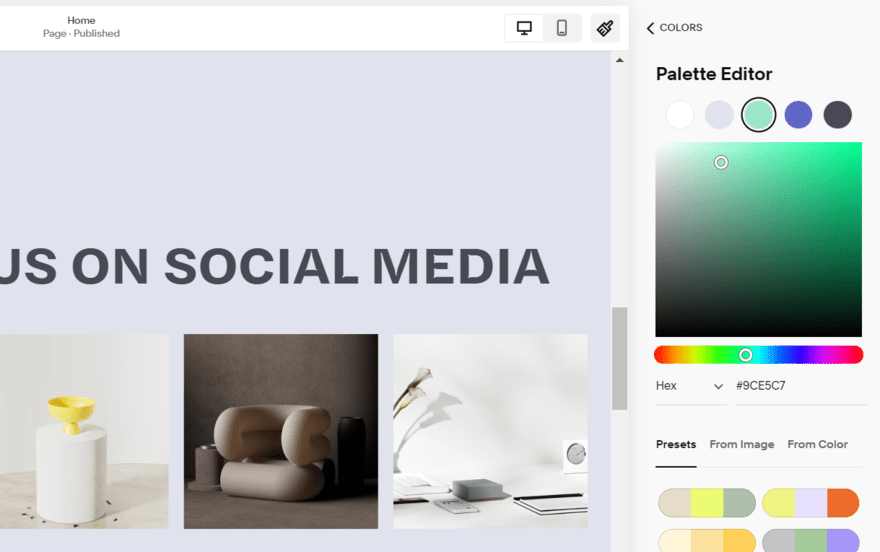Click the 'Page · Published' status text
Viewport: 880px width, 552px height.
(x=81, y=34)
